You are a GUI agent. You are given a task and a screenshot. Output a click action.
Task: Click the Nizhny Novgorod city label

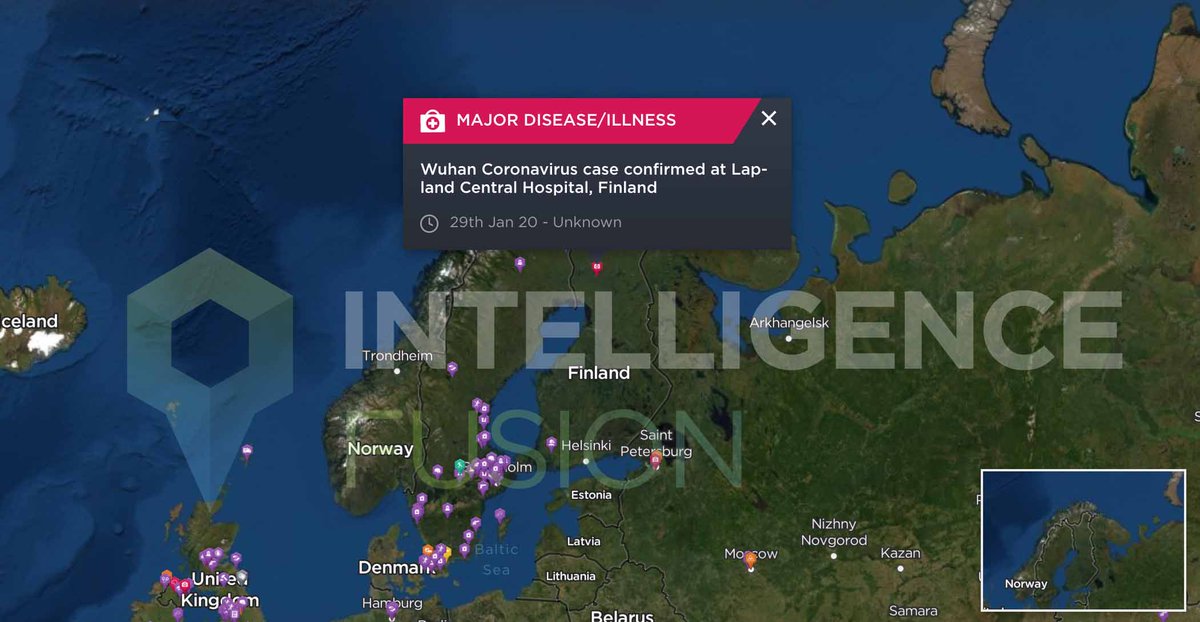(834, 532)
